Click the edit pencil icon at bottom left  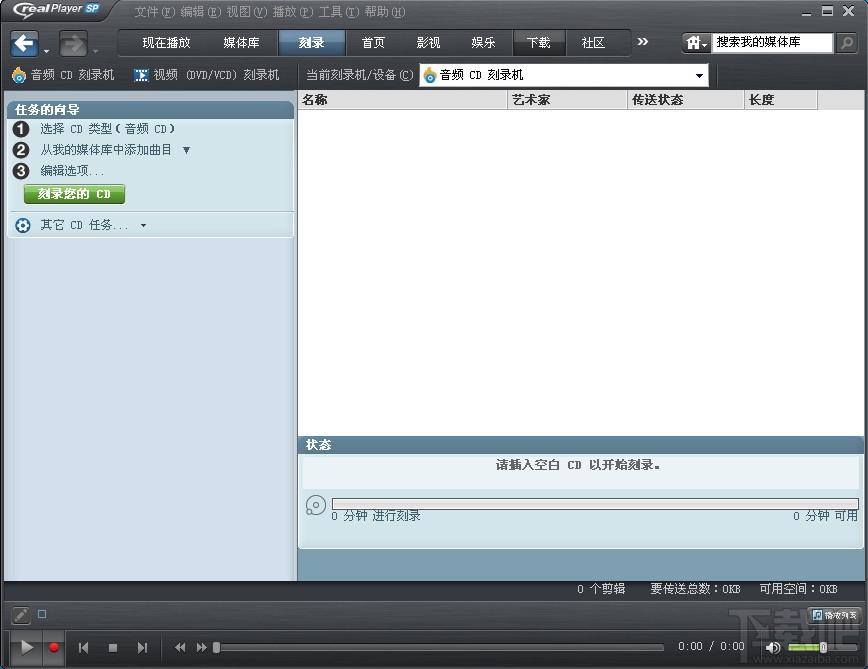[x=19, y=615]
